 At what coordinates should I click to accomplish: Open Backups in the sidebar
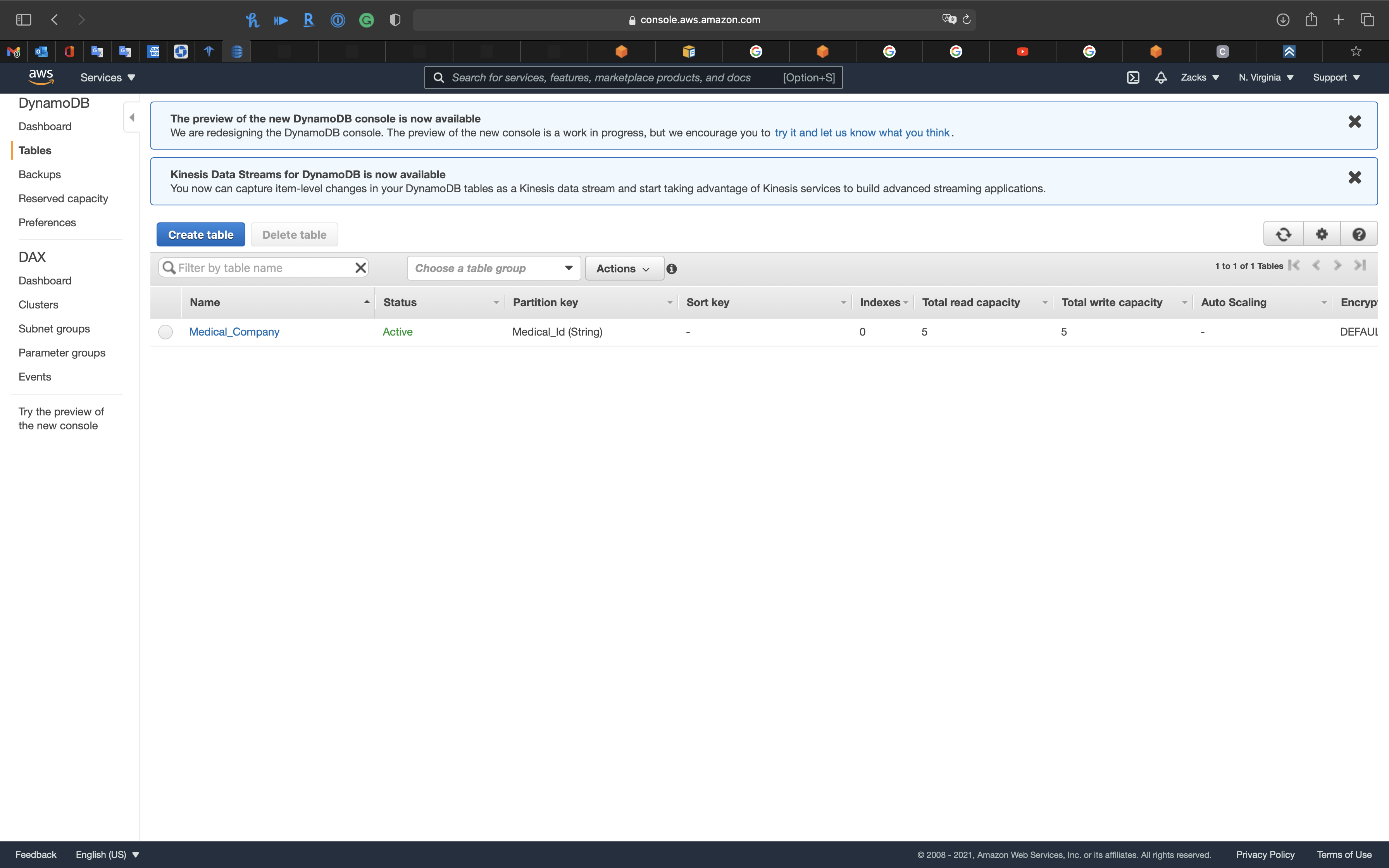click(x=40, y=174)
